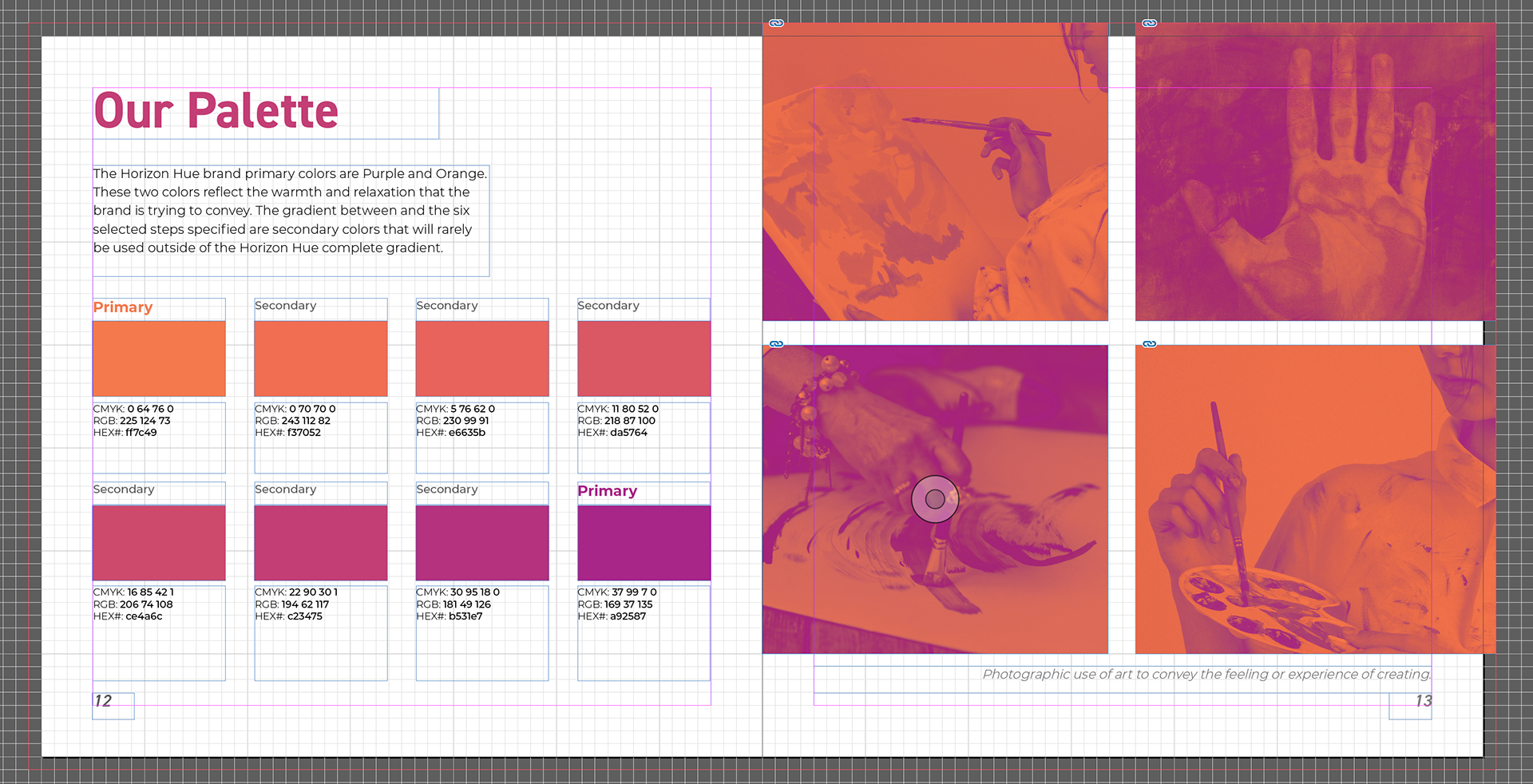Image resolution: width=1533 pixels, height=784 pixels.
Task: Select the b531e7 secondary swatch
Action: tap(482, 543)
